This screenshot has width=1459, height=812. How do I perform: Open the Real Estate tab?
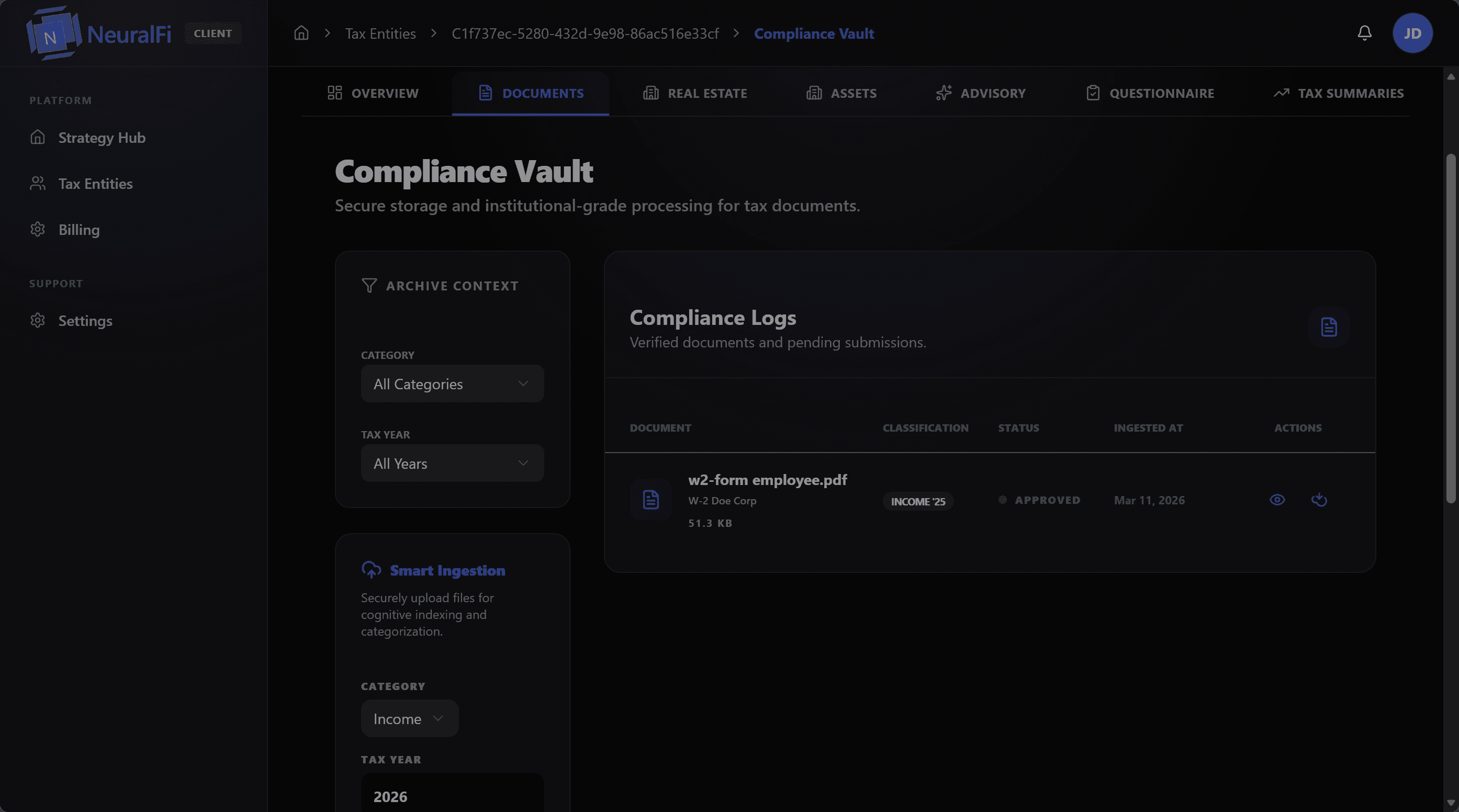coord(695,93)
